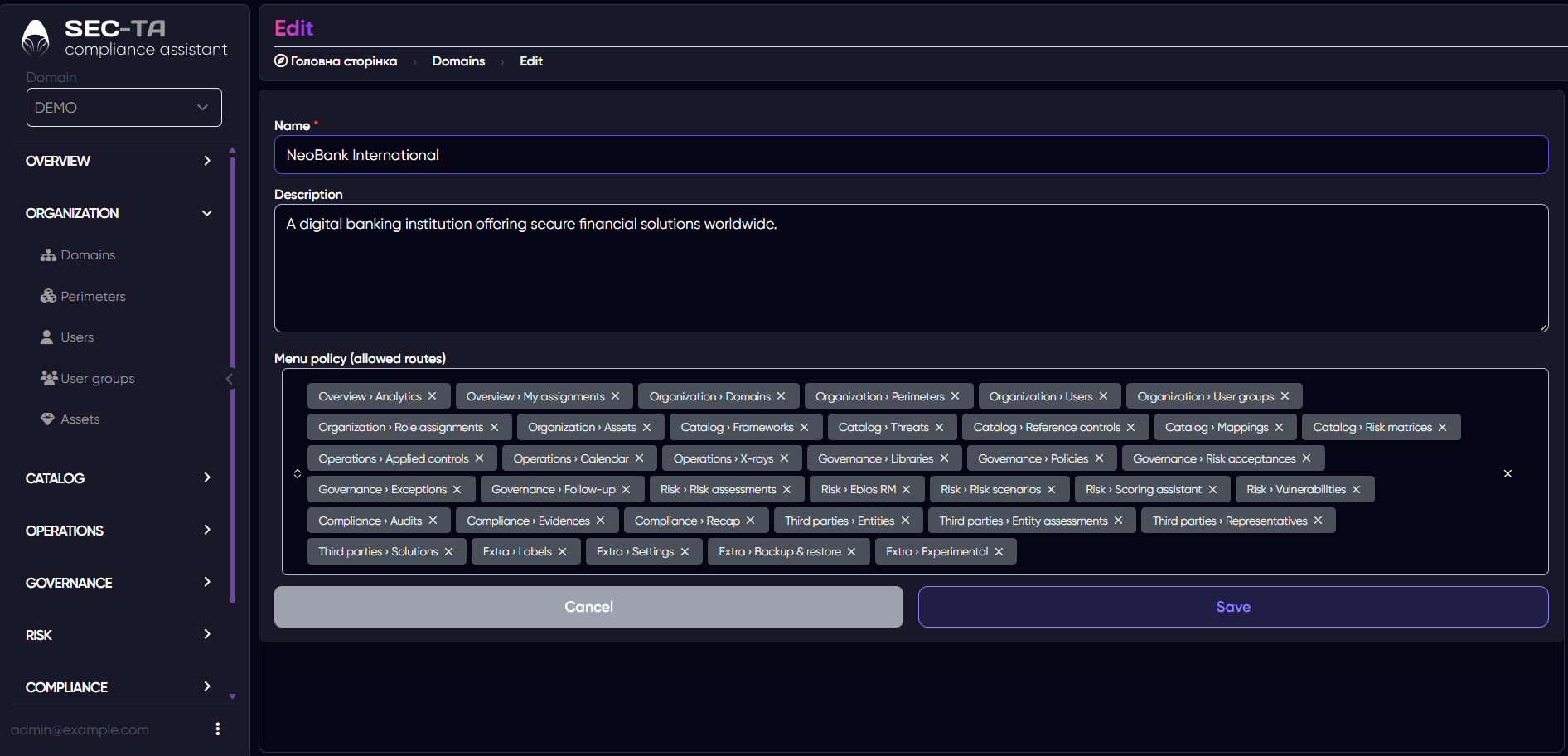The height and width of the screenshot is (756, 1568).
Task: Open Assets in the sidebar
Action: point(70,419)
